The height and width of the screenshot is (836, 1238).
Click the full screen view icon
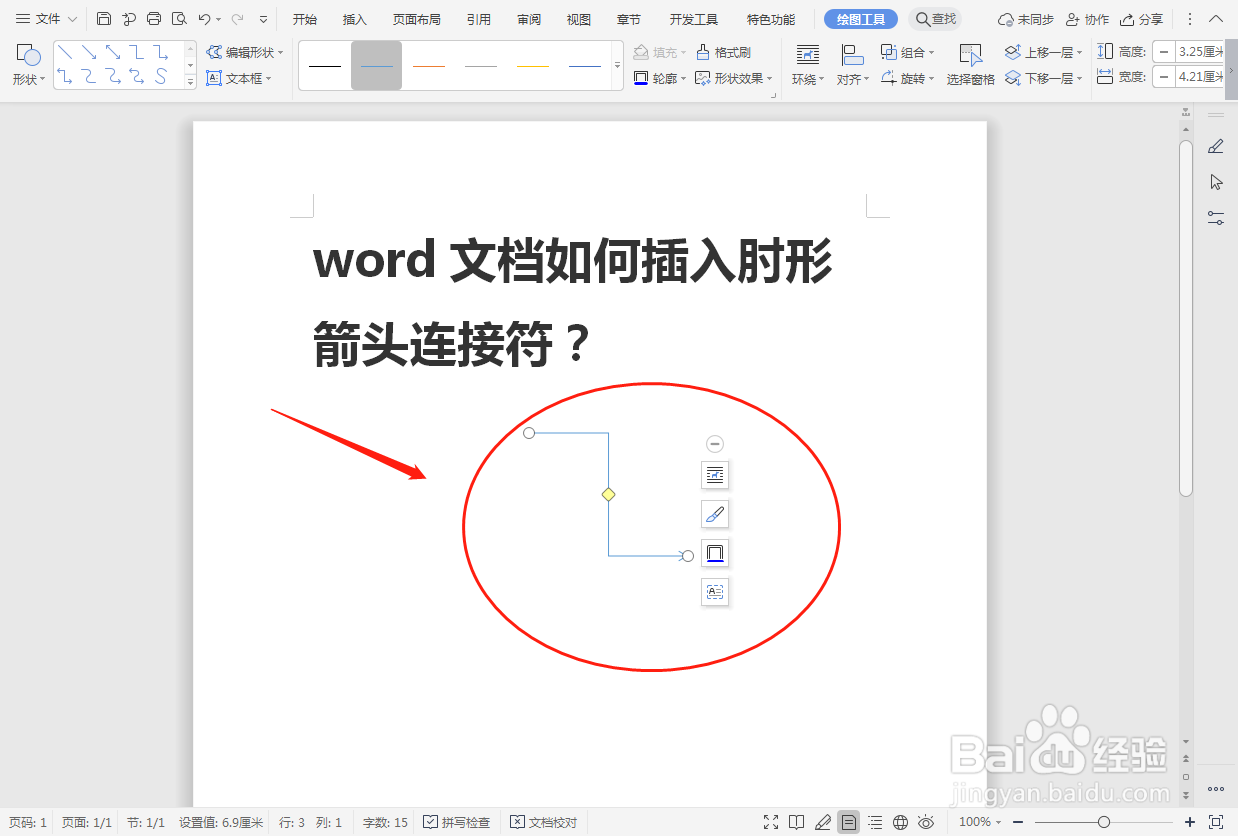[771, 822]
